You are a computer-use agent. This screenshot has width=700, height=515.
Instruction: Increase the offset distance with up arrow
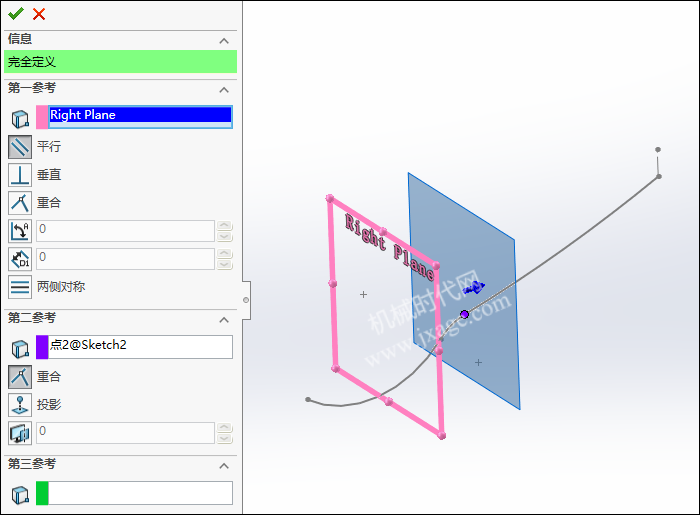(225, 253)
